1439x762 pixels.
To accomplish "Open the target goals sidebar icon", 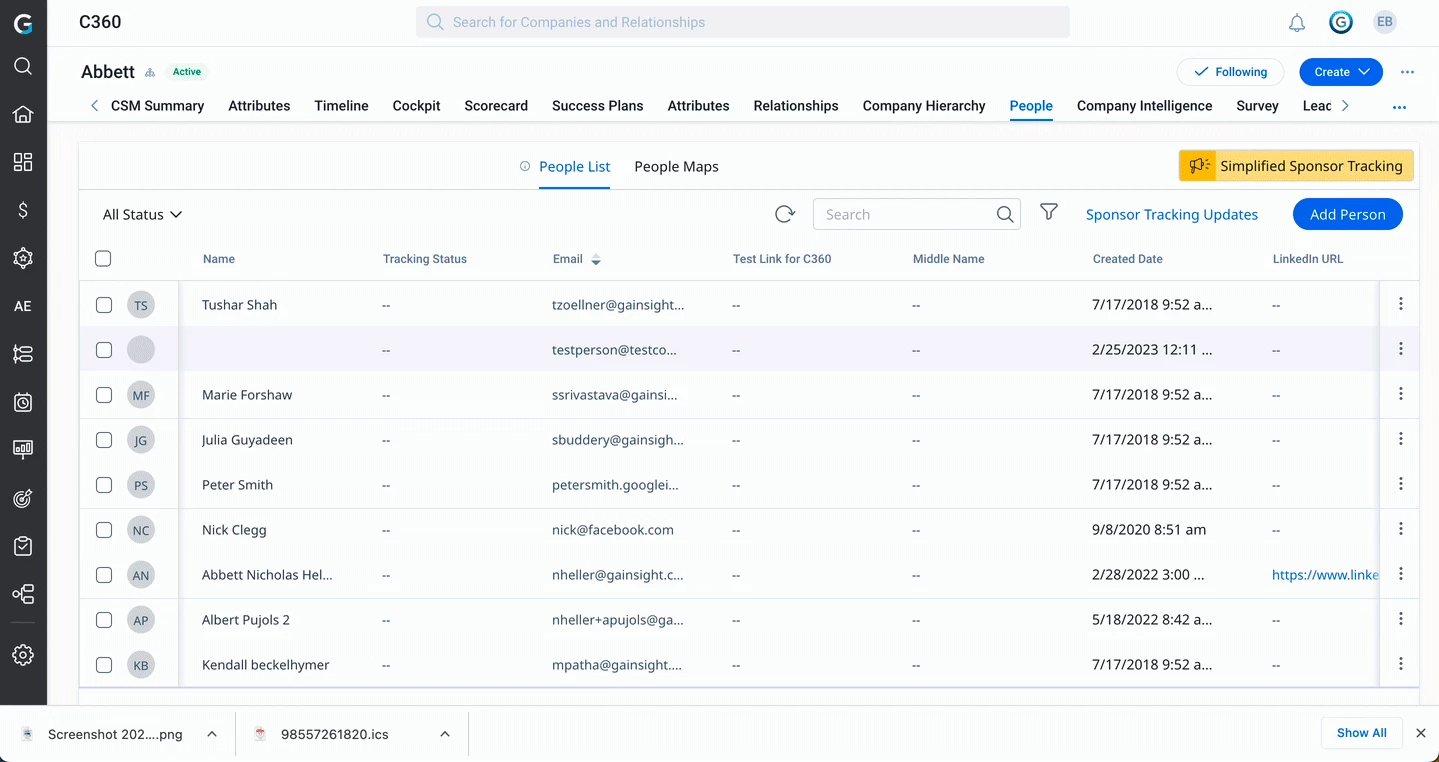I will pos(23,498).
